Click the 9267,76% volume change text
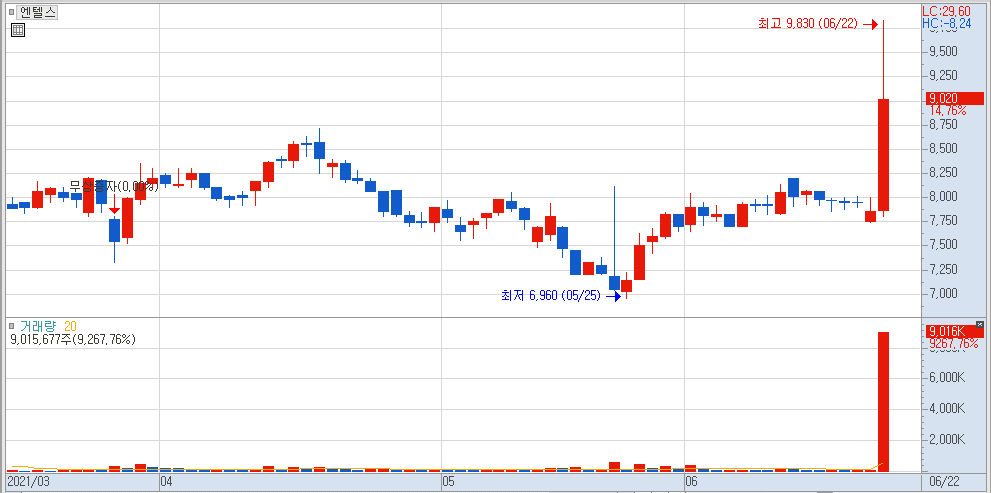 954,344
